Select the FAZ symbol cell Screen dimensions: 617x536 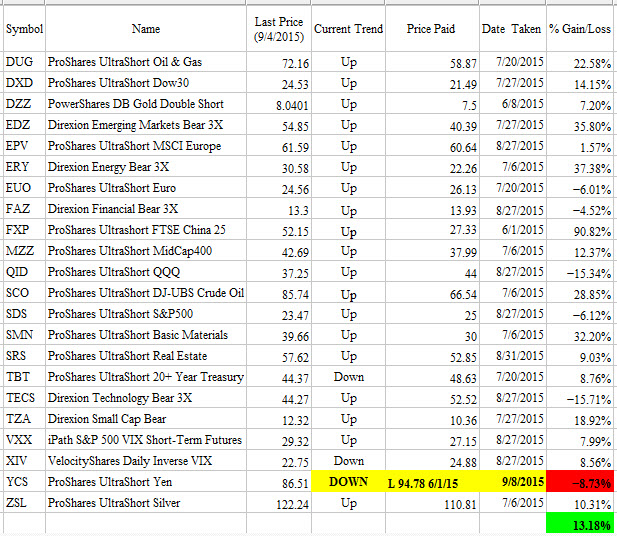24,209
